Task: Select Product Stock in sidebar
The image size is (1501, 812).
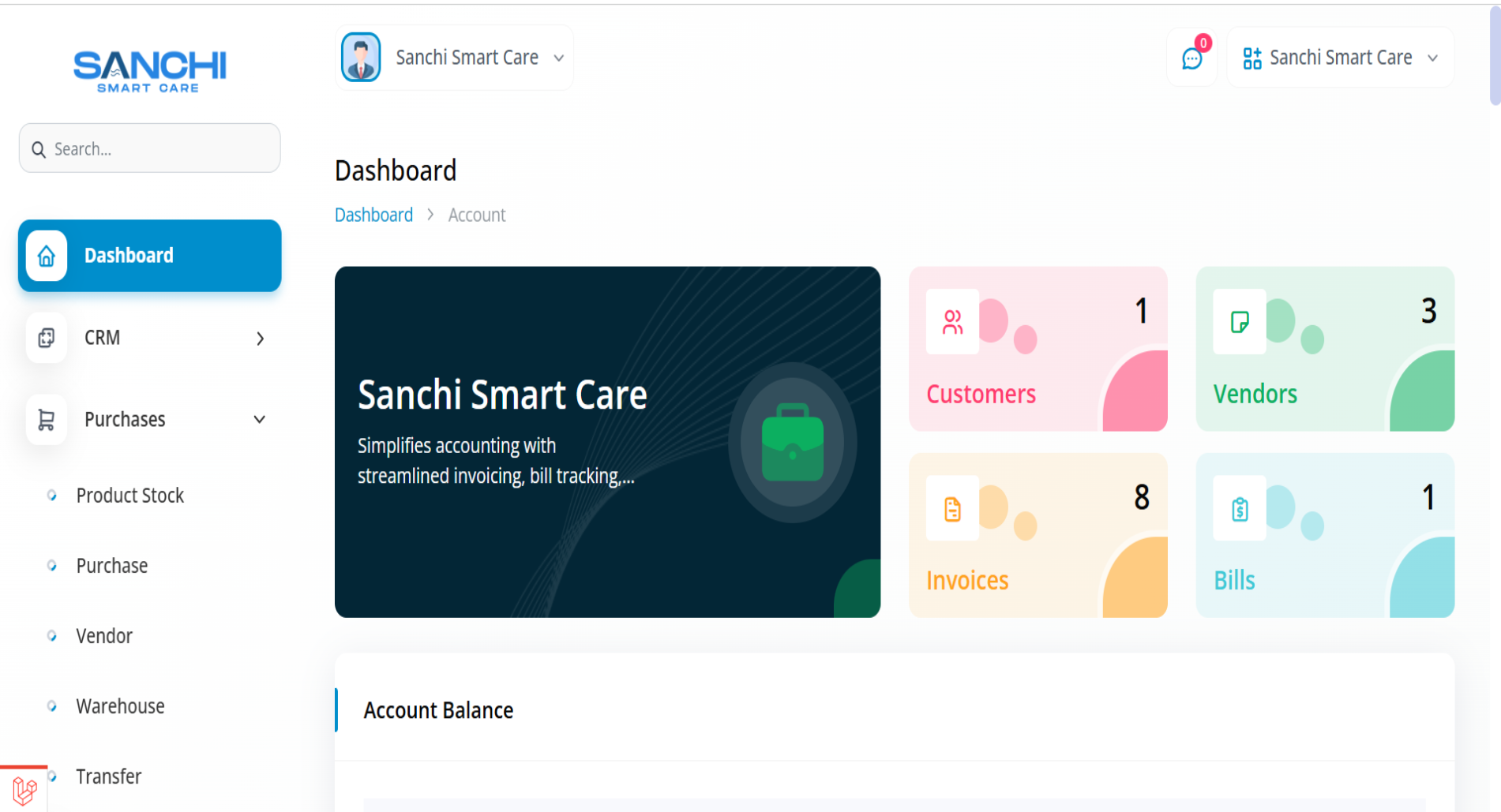Action: click(130, 496)
